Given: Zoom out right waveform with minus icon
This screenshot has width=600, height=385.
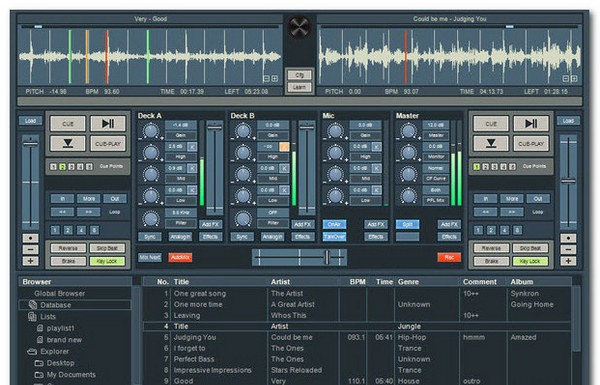Looking at the screenshot, I should [x=566, y=78].
